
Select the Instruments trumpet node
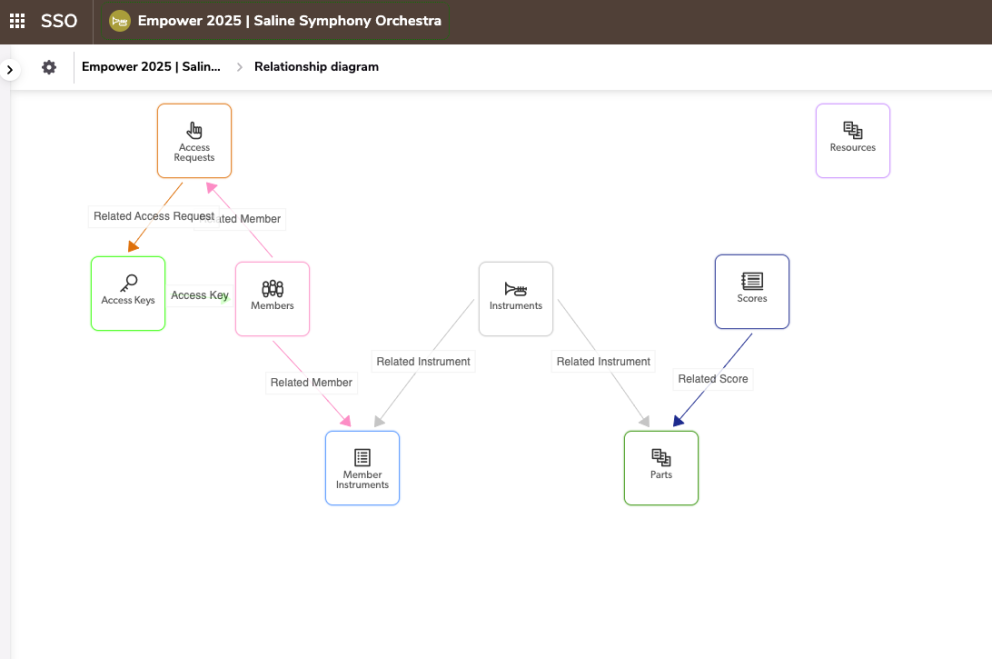point(516,298)
